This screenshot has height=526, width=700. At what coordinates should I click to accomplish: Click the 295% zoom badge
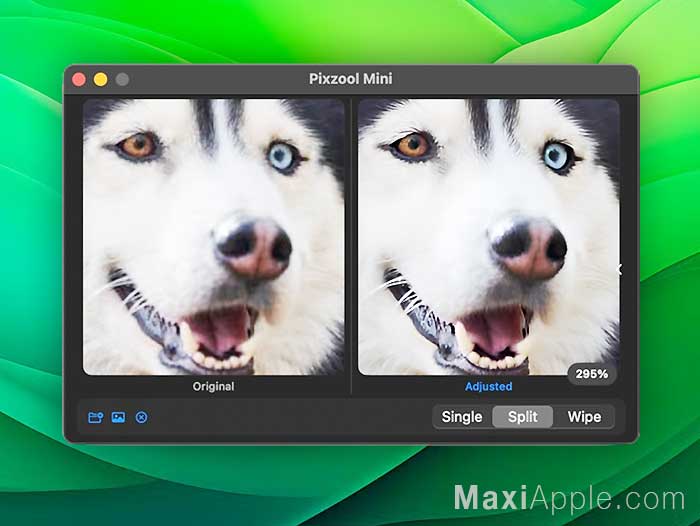[592, 374]
